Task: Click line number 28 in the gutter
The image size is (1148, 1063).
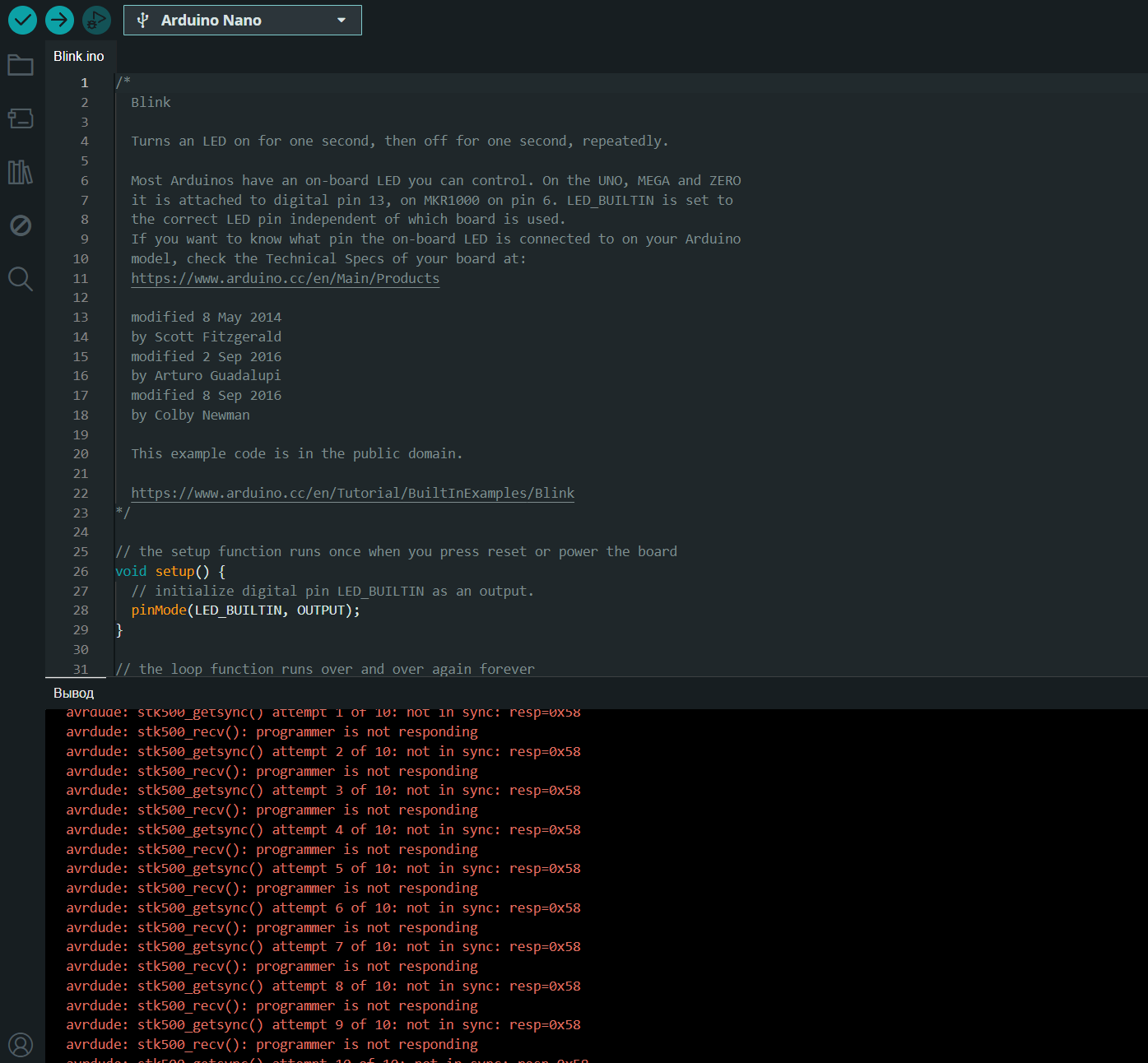Action: tap(81, 610)
